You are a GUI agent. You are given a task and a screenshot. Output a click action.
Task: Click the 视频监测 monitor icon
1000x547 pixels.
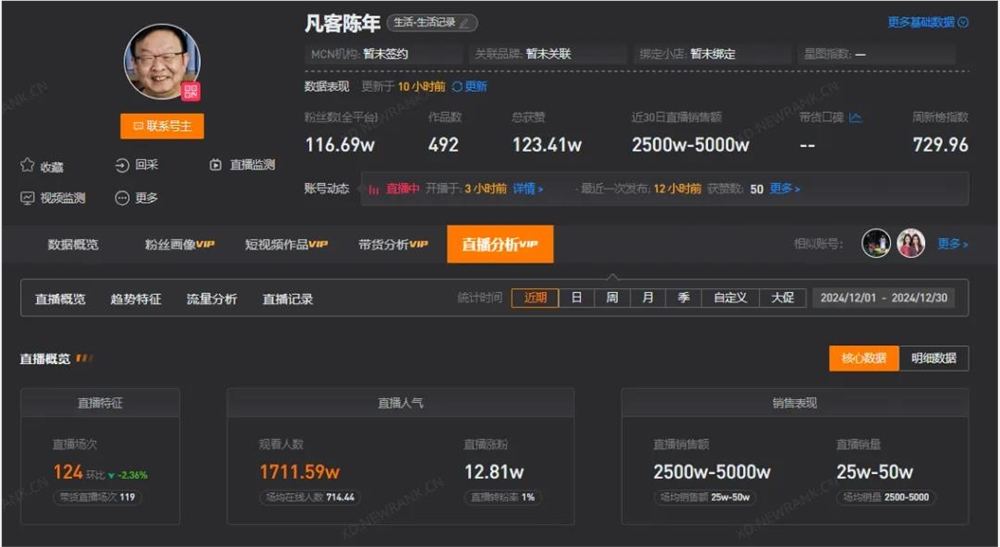[x=27, y=198]
